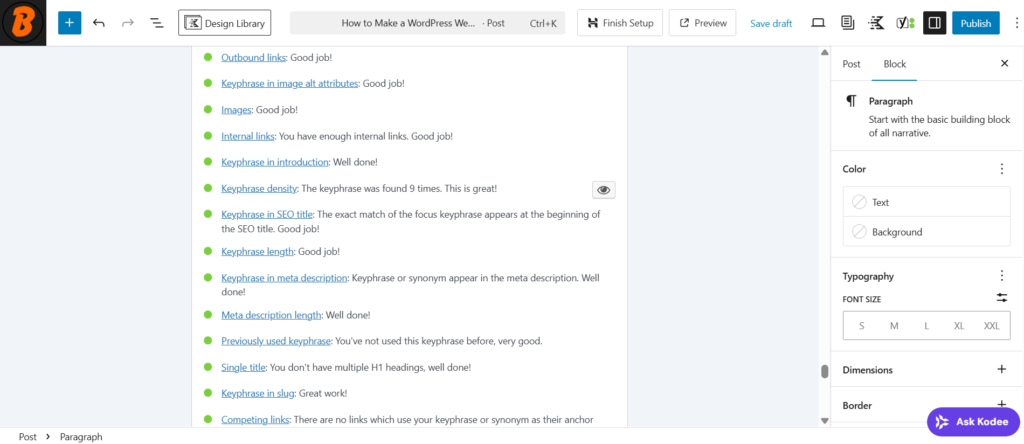Select font size XL
This screenshot has width=1024, height=444.
click(x=959, y=326)
